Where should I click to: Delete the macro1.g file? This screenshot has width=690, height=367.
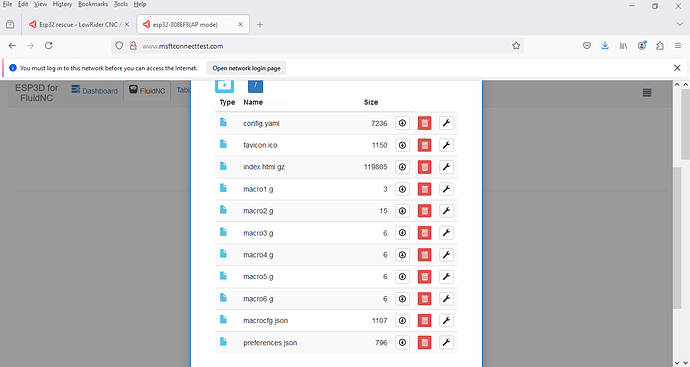424,189
